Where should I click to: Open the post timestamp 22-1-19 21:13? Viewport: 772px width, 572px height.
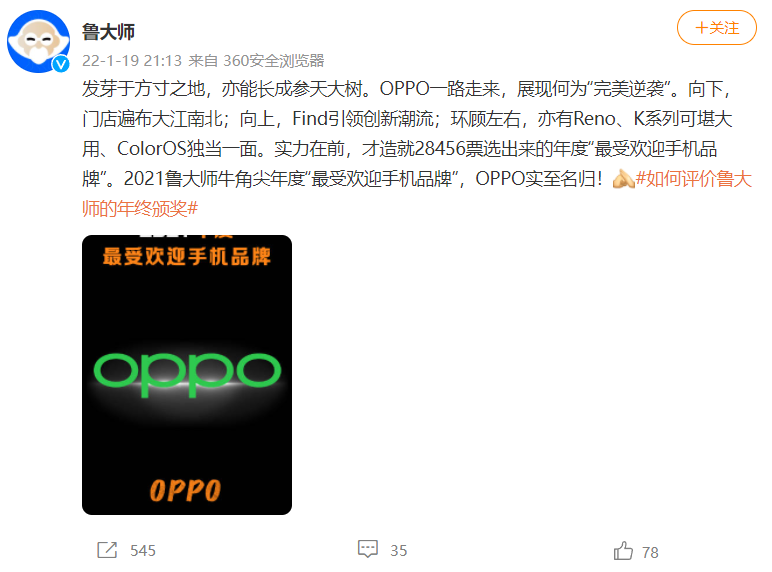pos(132,61)
